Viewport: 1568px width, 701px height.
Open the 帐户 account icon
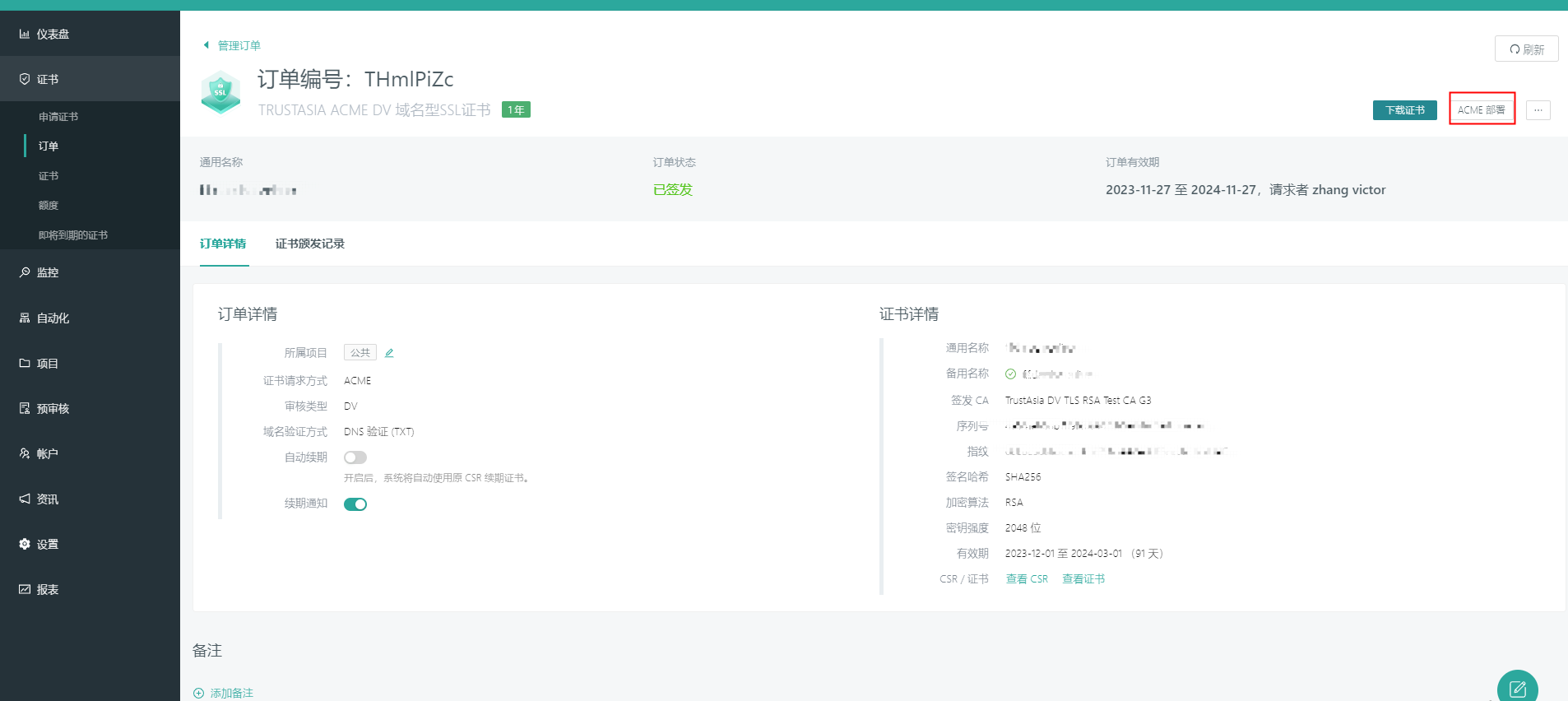click(25, 453)
